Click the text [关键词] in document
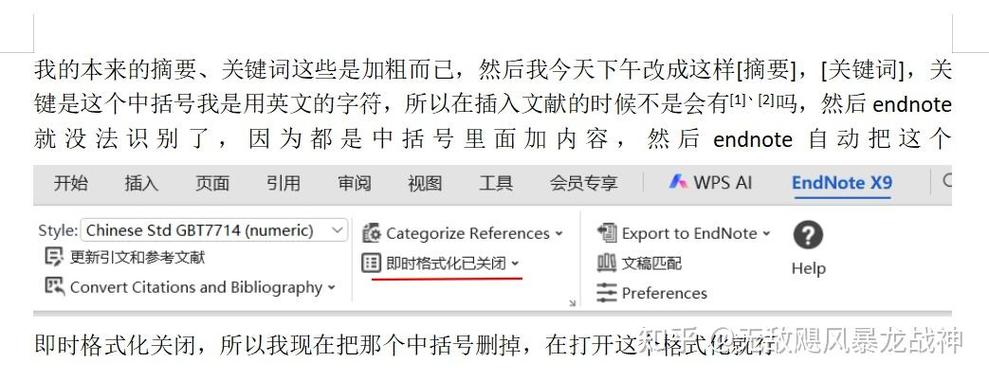 [x=862, y=70]
